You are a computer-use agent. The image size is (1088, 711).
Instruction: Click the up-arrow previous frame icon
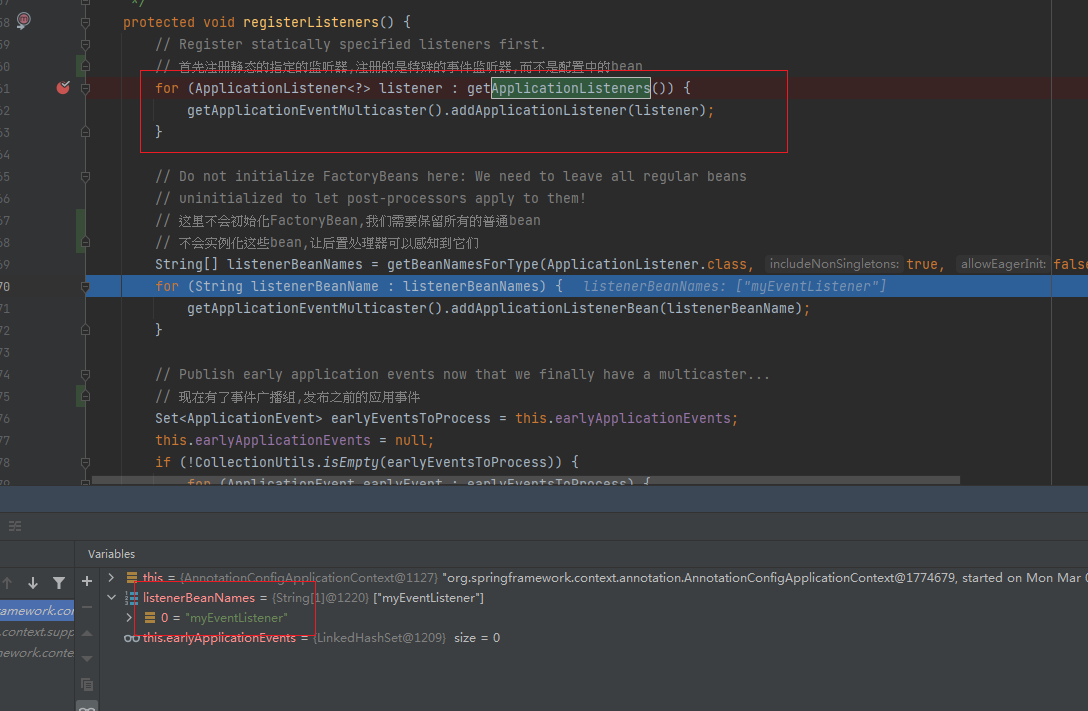[x=8, y=583]
